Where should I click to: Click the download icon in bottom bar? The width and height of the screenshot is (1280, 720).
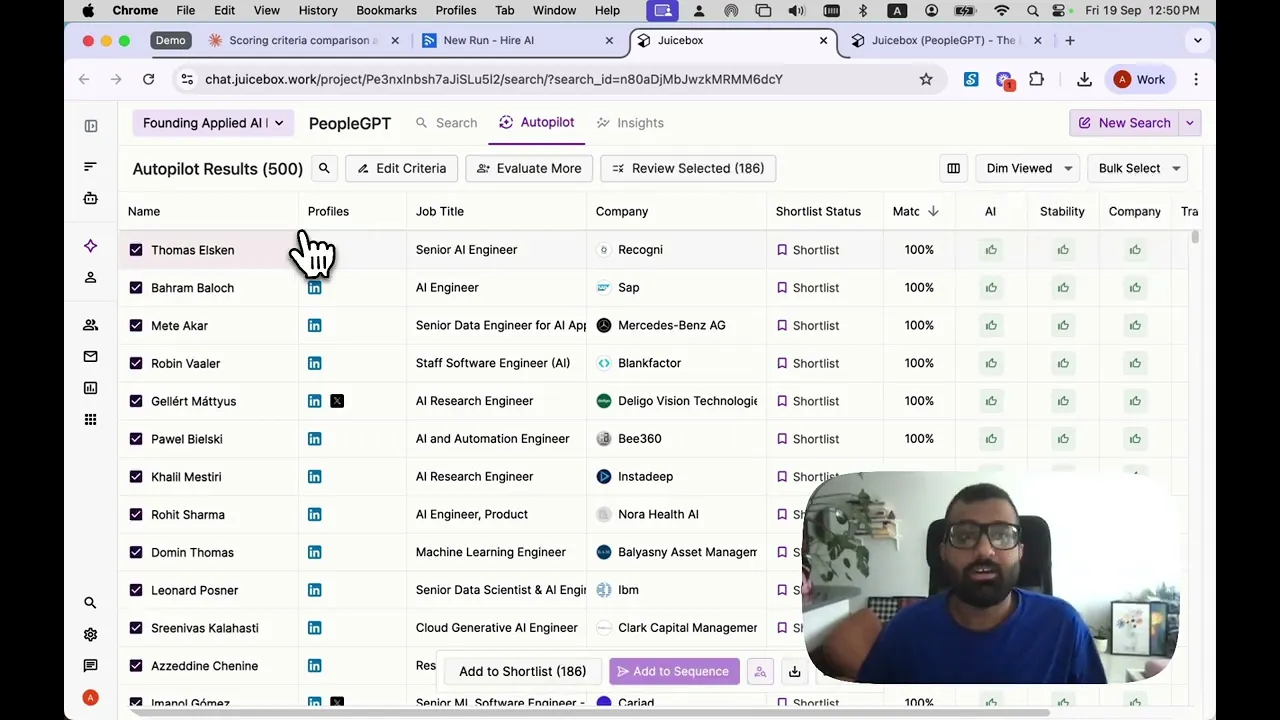tap(794, 672)
